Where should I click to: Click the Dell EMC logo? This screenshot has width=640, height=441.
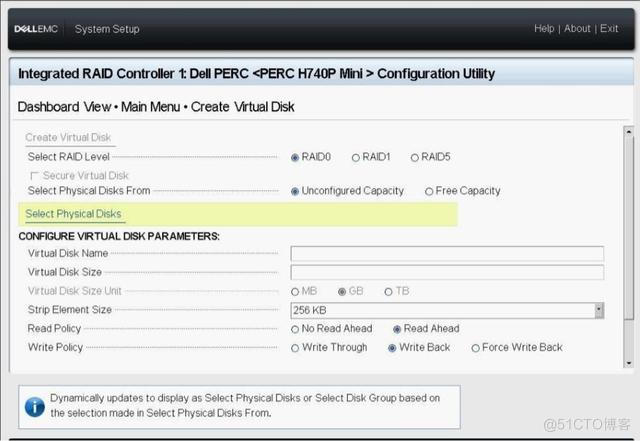[x=37, y=29]
